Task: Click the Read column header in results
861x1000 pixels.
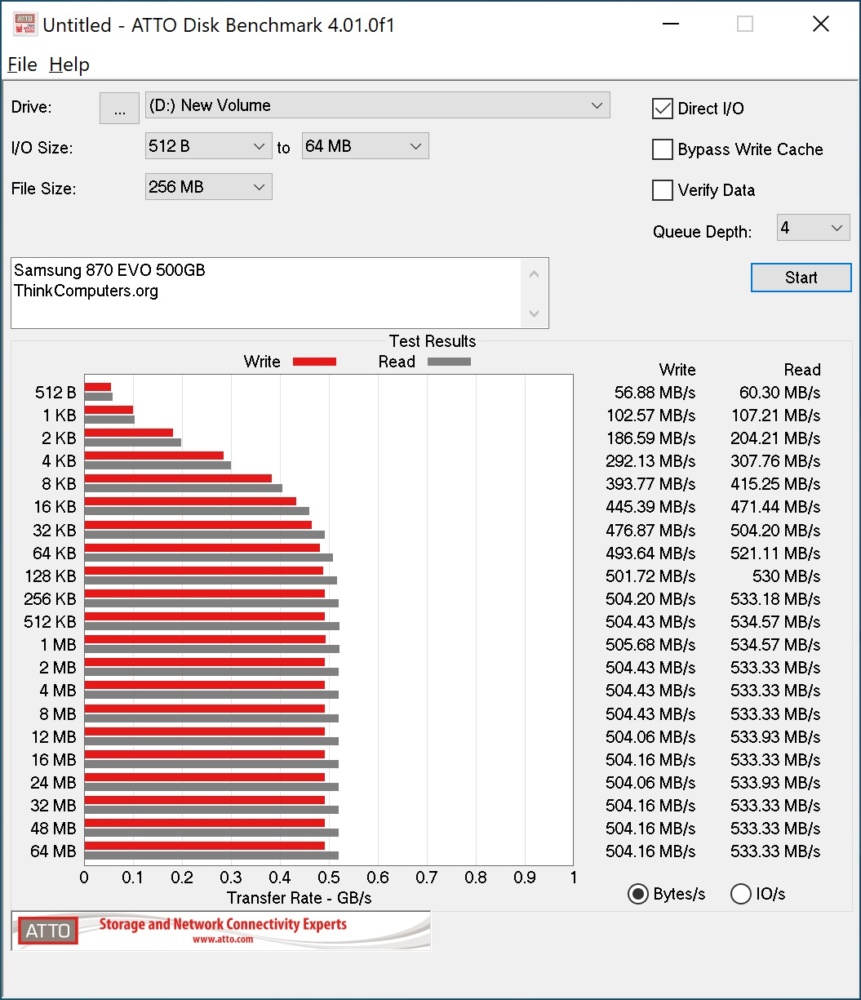Action: click(x=802, y=370)
